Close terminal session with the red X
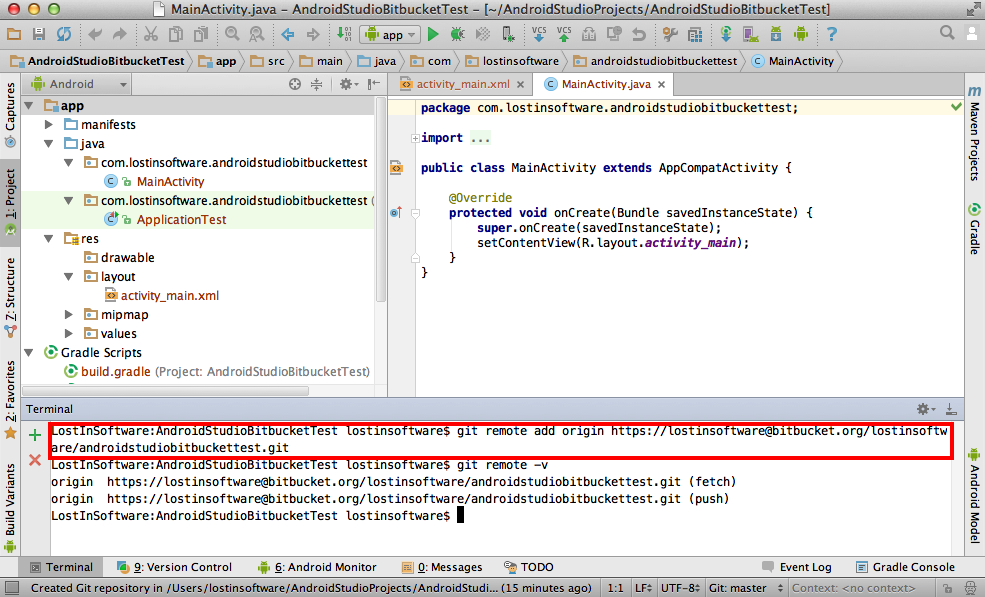The width and height of the screenshot is (985, 597). tap(35, 460)
